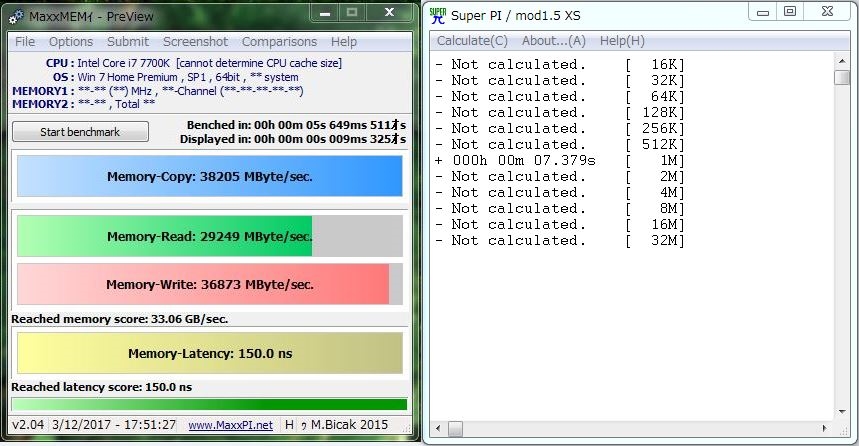Click Super PI horizontal scrollbar thumb
This screenshot has width=859, height=446.
coord(455,428)
